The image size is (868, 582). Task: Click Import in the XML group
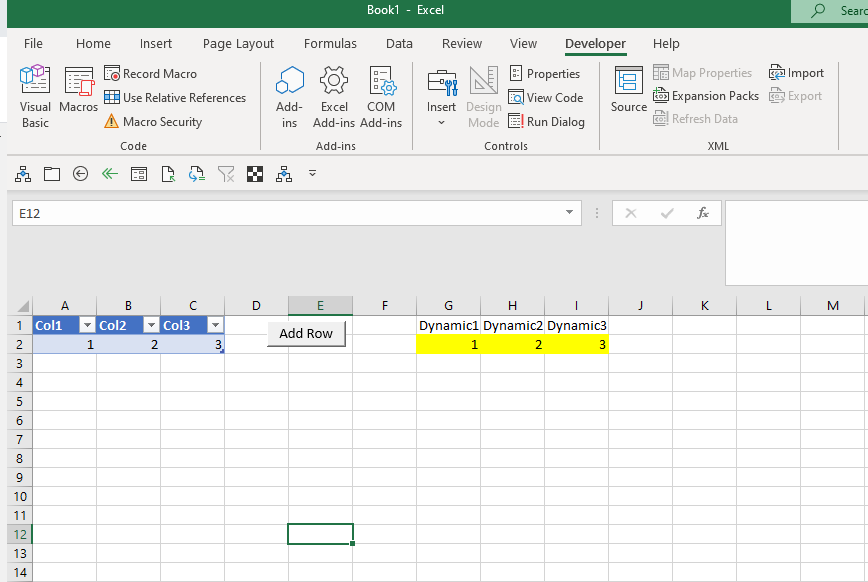coord(796,73)
